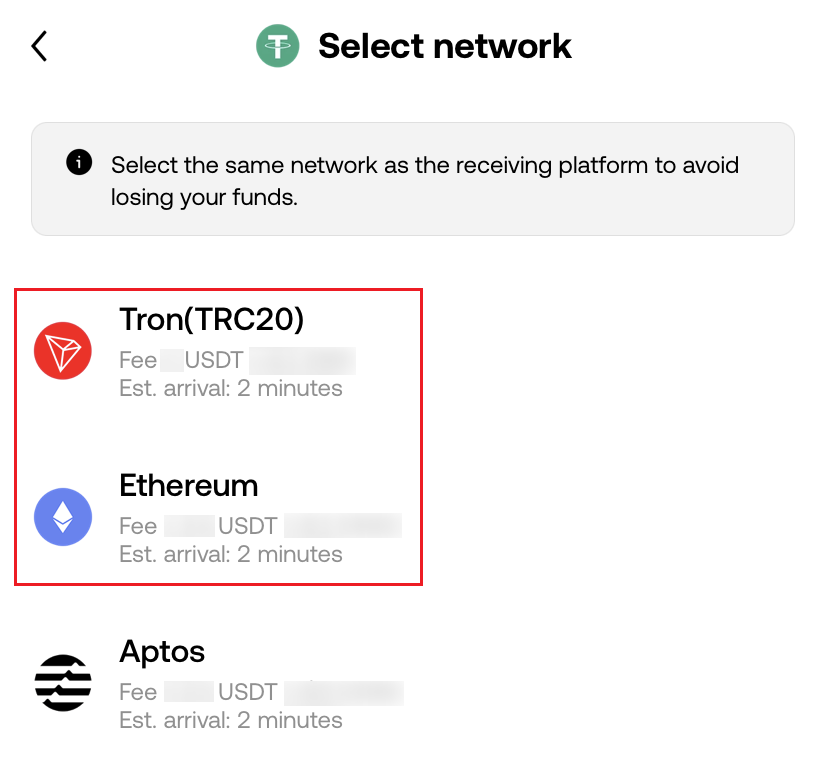
Task: Select the red Tron network icon
Action: coord(63,351)
